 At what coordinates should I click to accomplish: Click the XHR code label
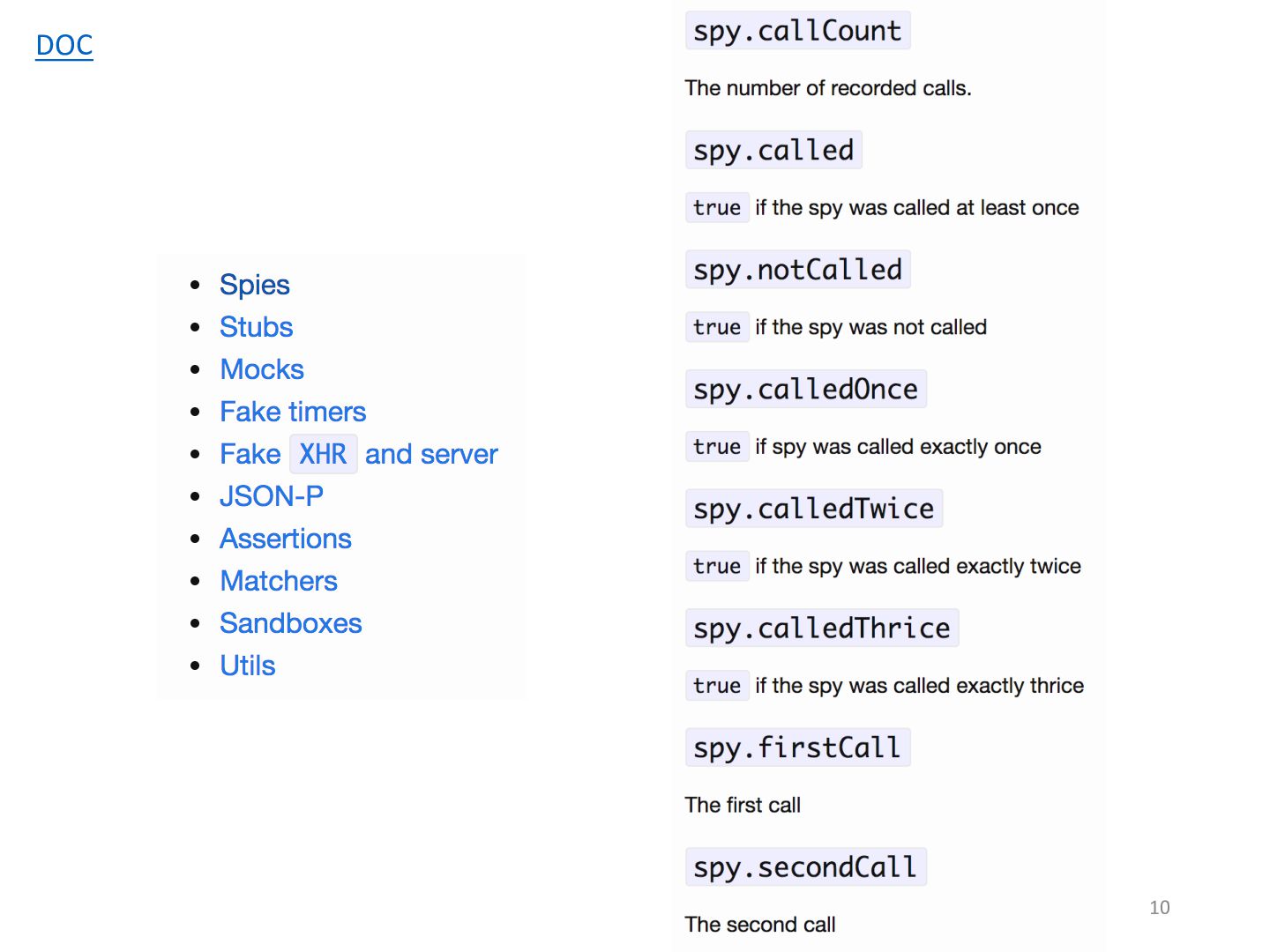(323, 454)
